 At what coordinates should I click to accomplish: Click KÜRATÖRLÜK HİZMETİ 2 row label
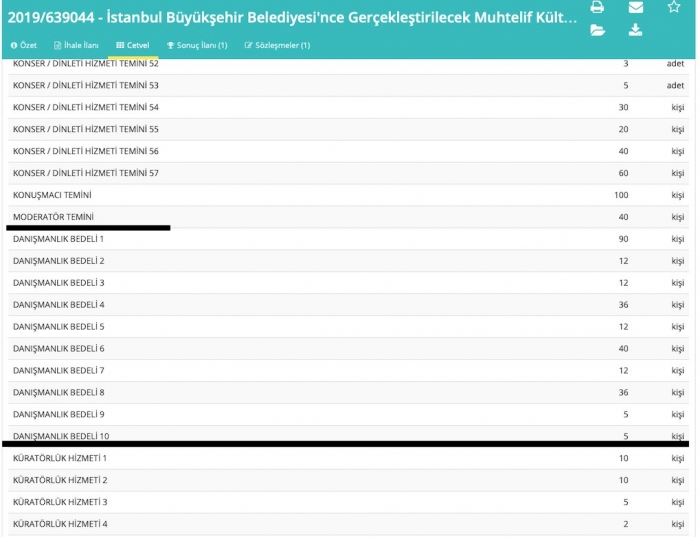tap(60, 480)
